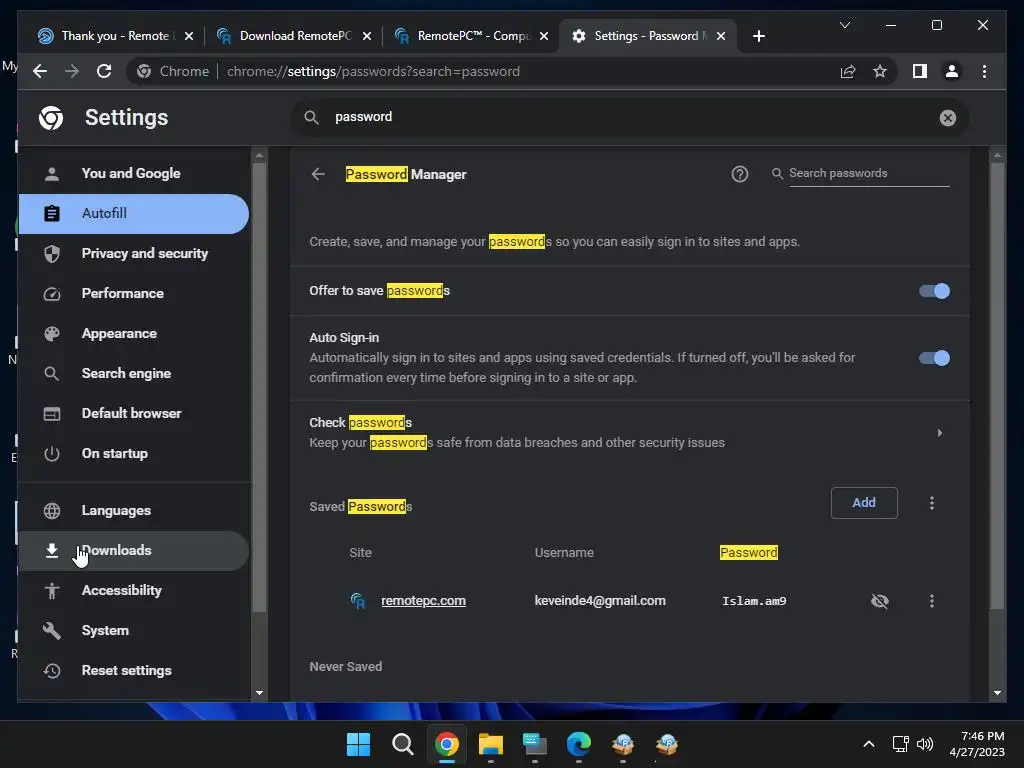Open Languages settings section

[134, 511]
